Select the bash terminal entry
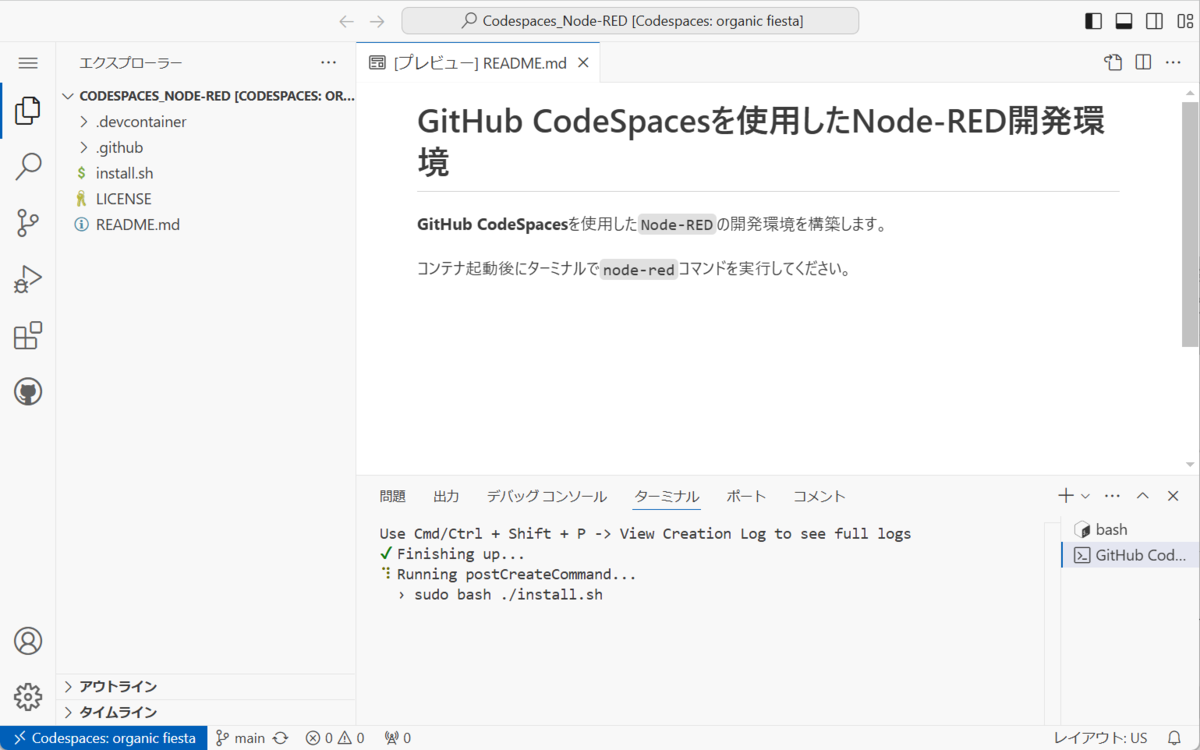 (x=1130, y=530)
